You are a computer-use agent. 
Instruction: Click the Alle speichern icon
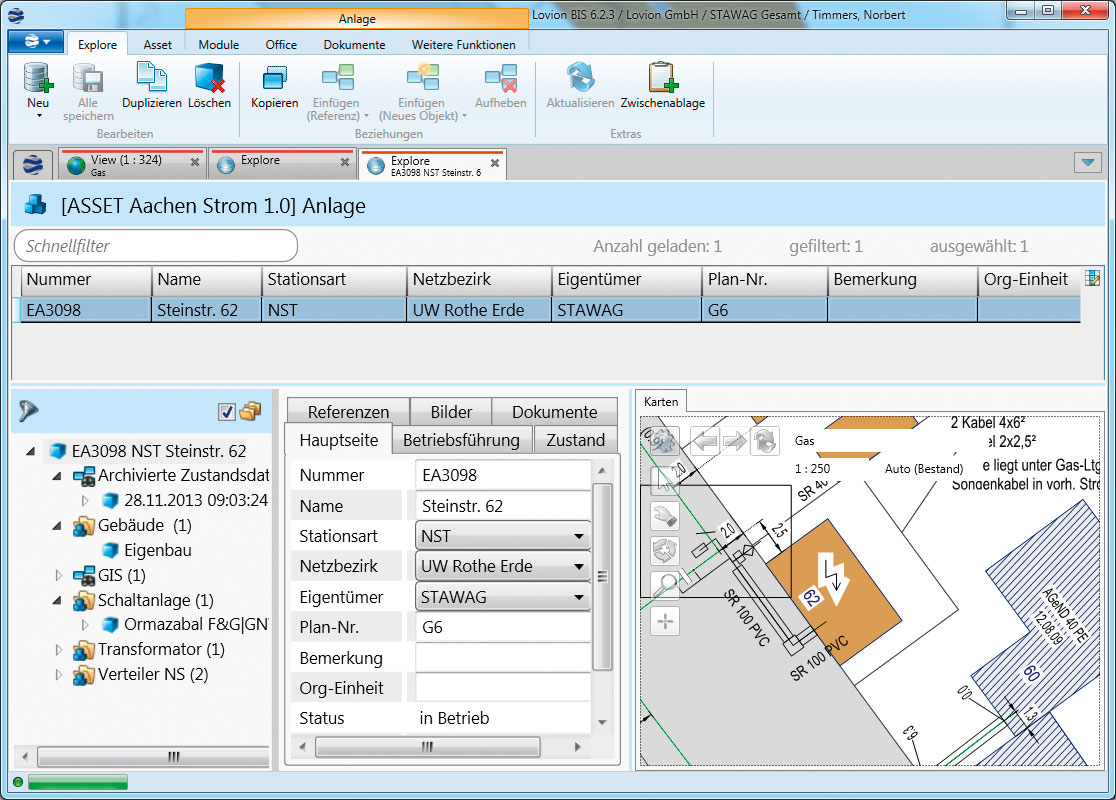[x=88, y=78]
